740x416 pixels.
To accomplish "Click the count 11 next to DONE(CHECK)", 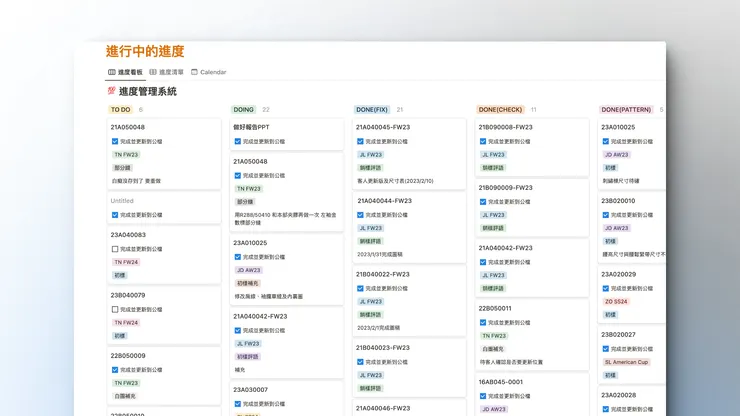I will (x=533, y=110).
